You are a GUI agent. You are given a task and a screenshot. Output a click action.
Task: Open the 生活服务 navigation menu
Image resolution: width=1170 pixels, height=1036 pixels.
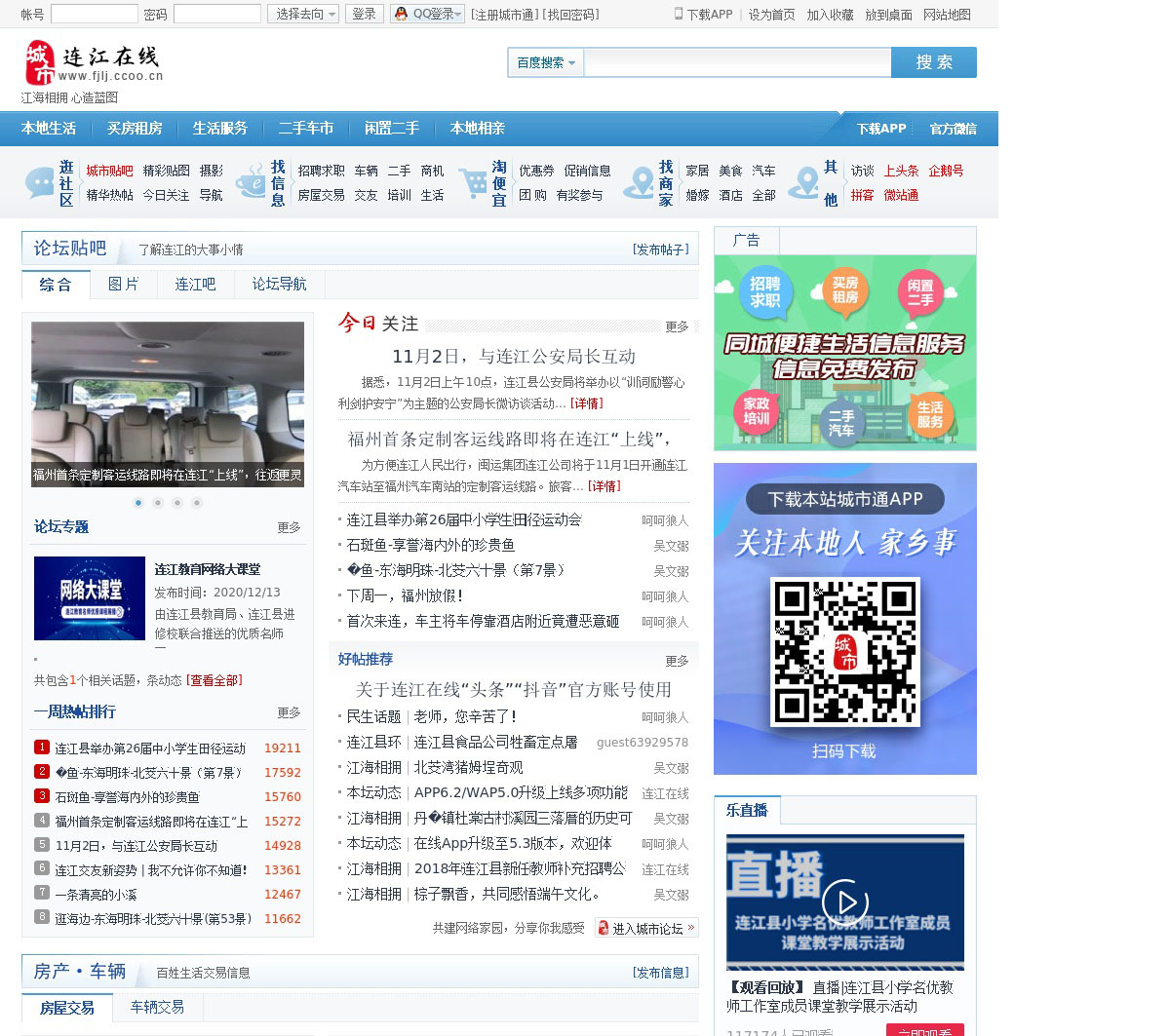[x=220, y=129]
